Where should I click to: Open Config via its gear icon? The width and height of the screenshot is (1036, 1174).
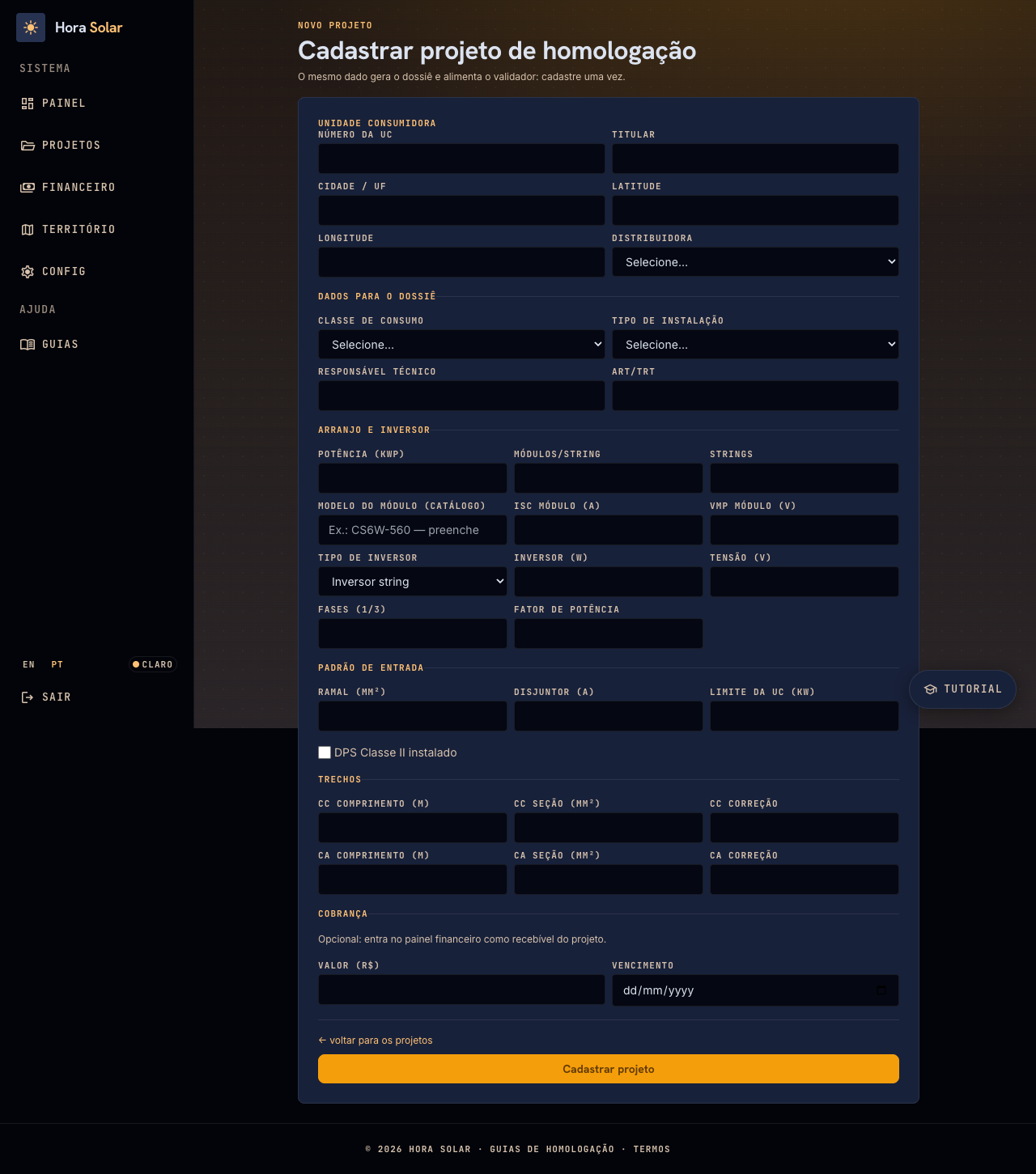(28, 272)
